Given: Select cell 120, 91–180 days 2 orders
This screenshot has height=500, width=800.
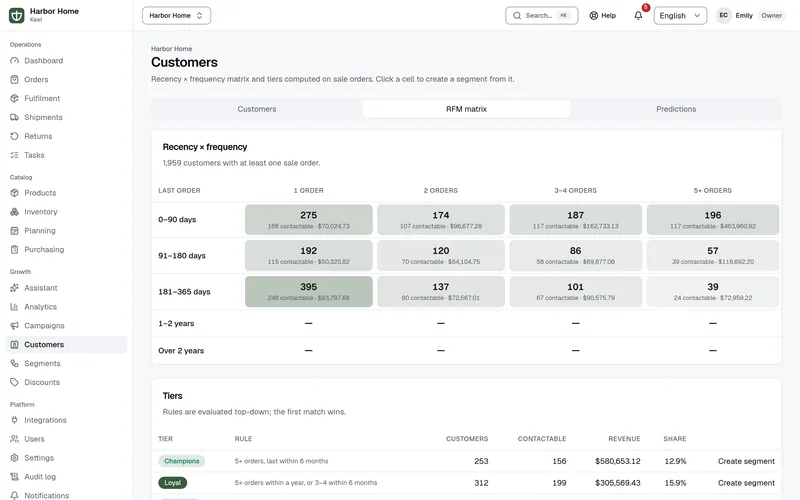Looking at the screenshot, I should click(441, 256).
